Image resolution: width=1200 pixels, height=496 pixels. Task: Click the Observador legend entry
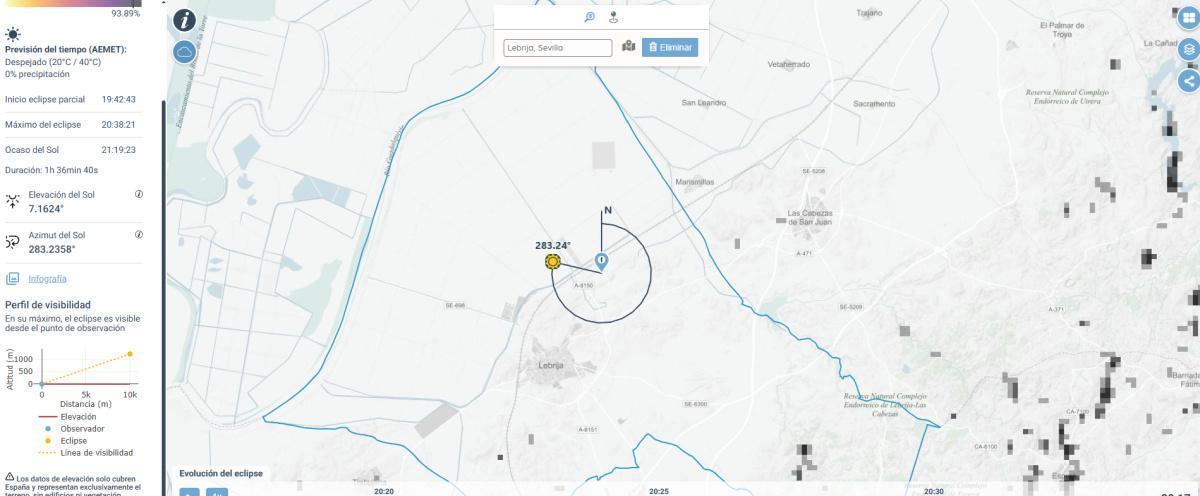tap(82, 428)
